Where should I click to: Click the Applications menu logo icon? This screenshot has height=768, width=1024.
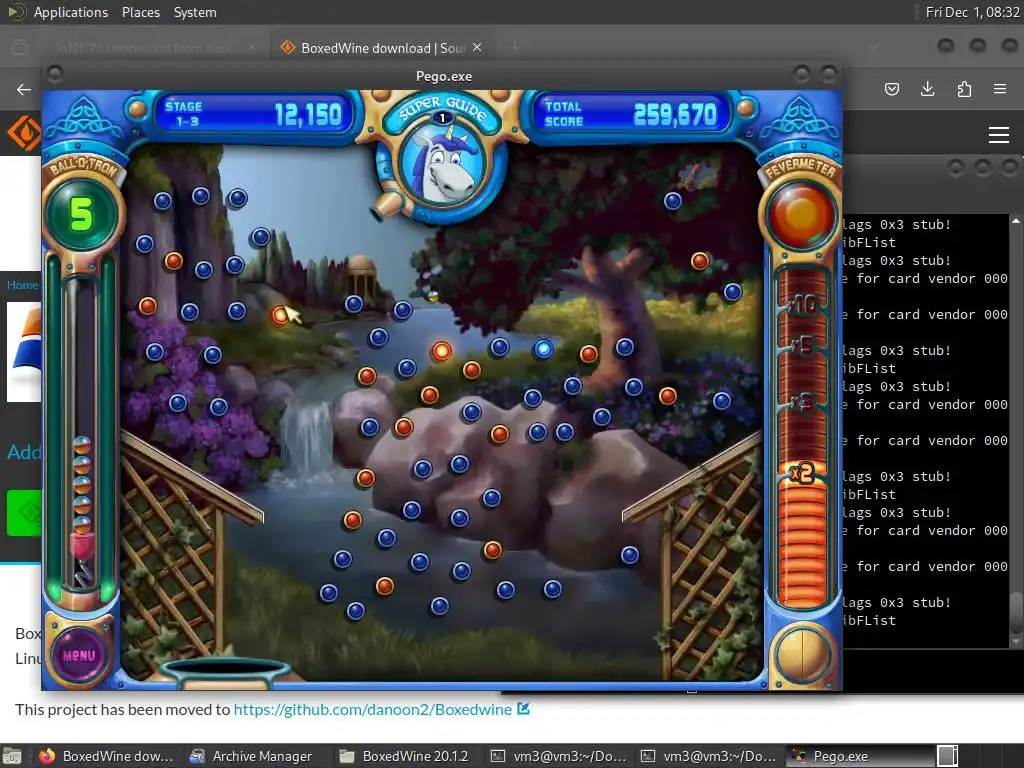point(16,12)
